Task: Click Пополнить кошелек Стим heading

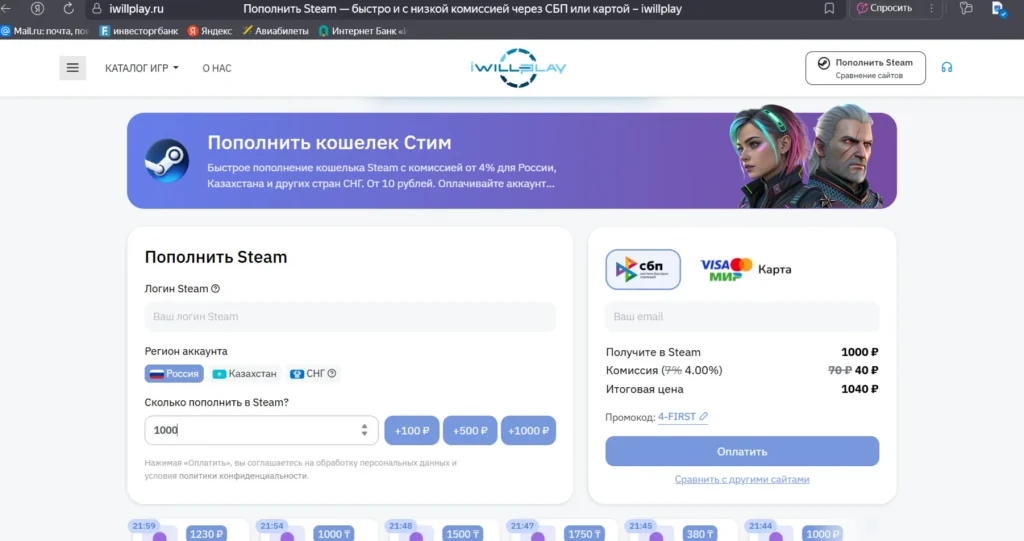Action: (329, 142)
